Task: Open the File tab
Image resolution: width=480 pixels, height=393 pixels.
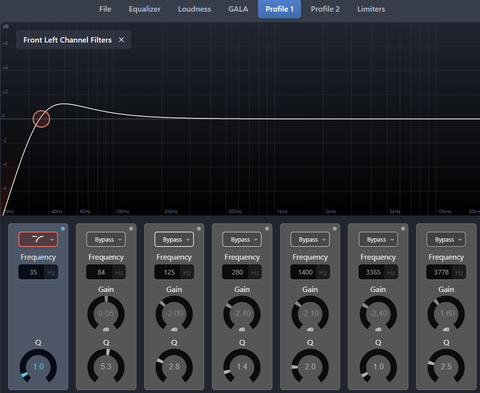Action: (105, 9)
